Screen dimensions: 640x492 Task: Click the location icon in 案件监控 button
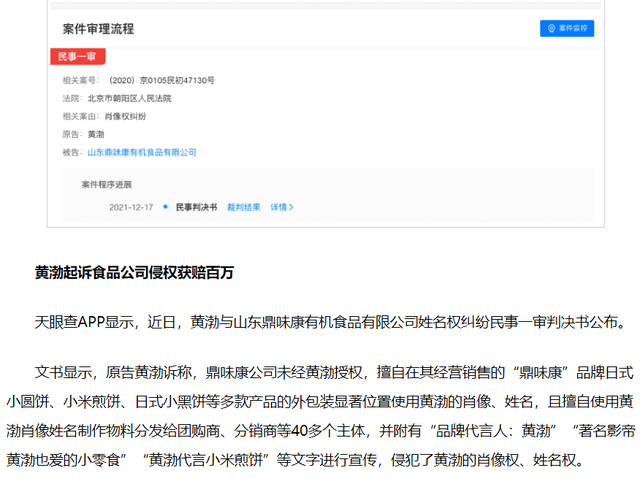551,28
